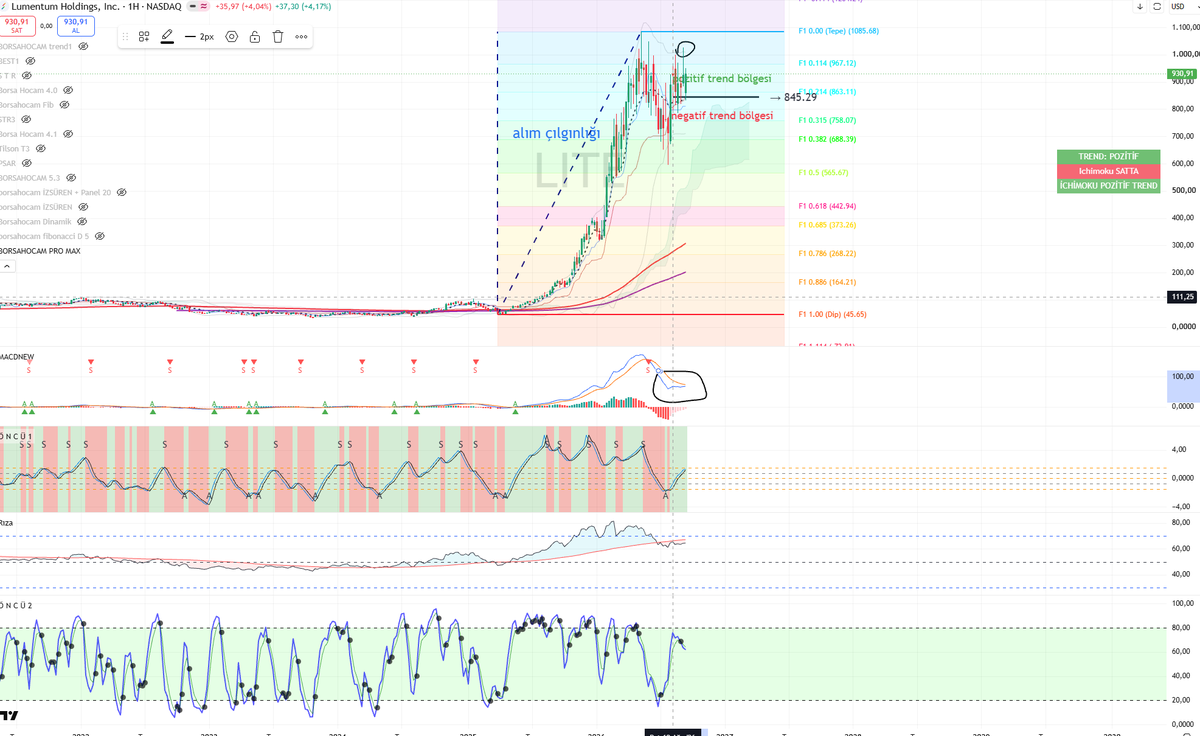Click the TradingView logo at bottom left
This screenshot has height=736, width=1200.
9,715
